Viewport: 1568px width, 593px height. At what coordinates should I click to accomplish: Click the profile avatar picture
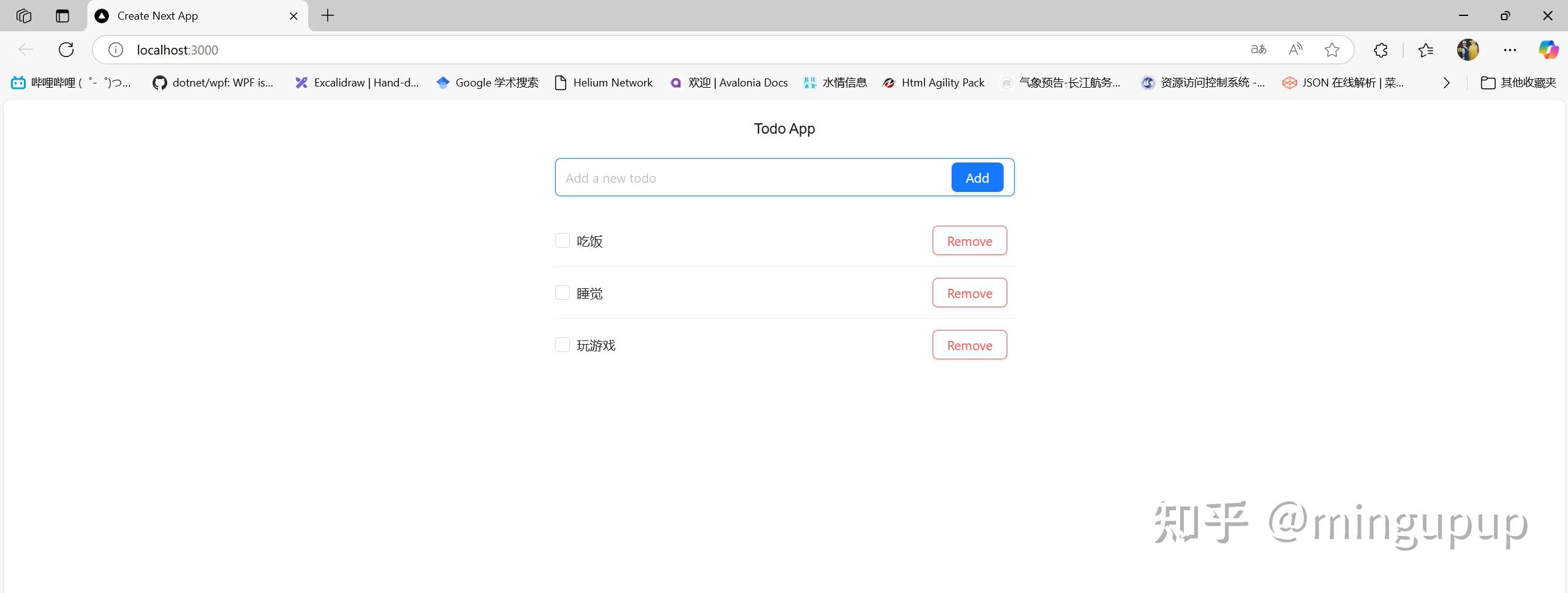click(1468, 50)
